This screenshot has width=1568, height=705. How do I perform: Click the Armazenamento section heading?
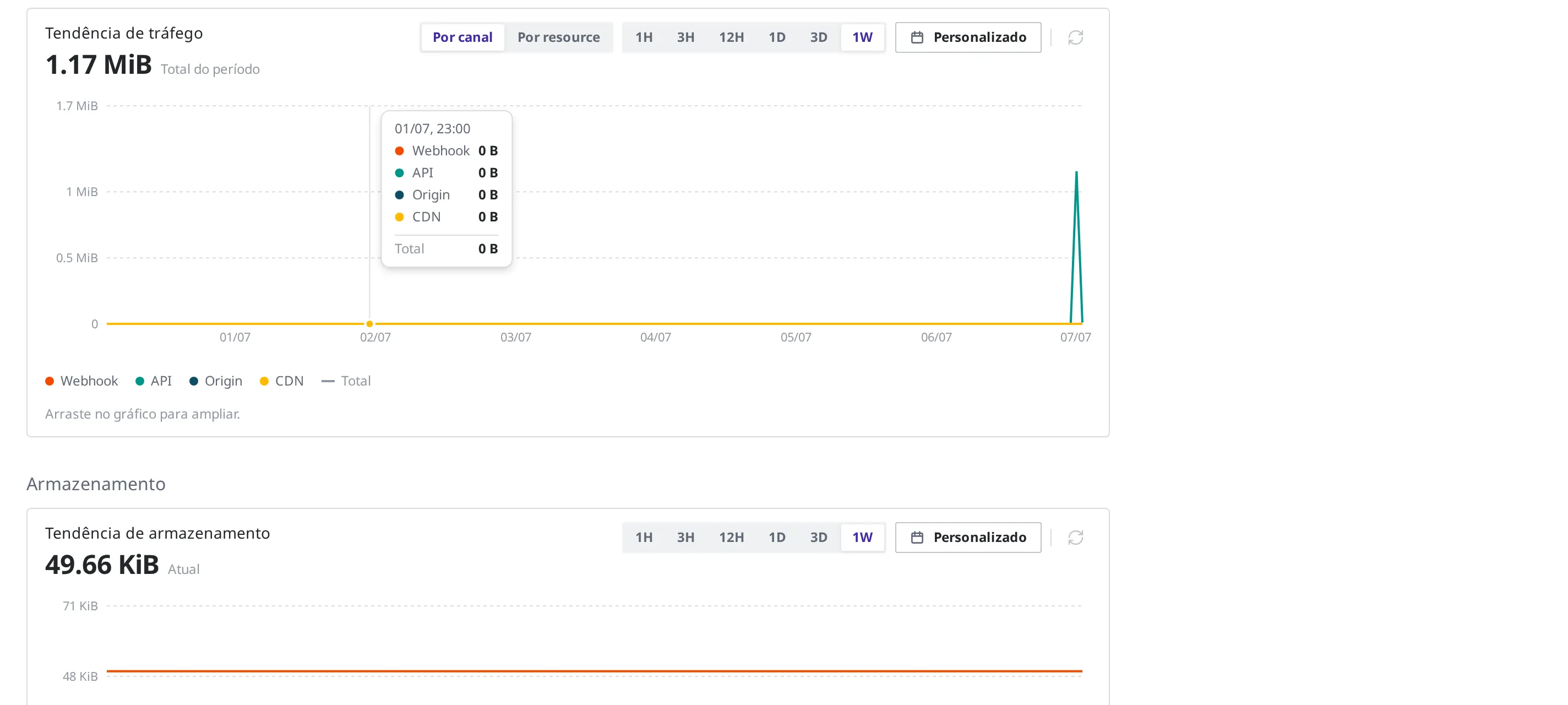point(96,484)
